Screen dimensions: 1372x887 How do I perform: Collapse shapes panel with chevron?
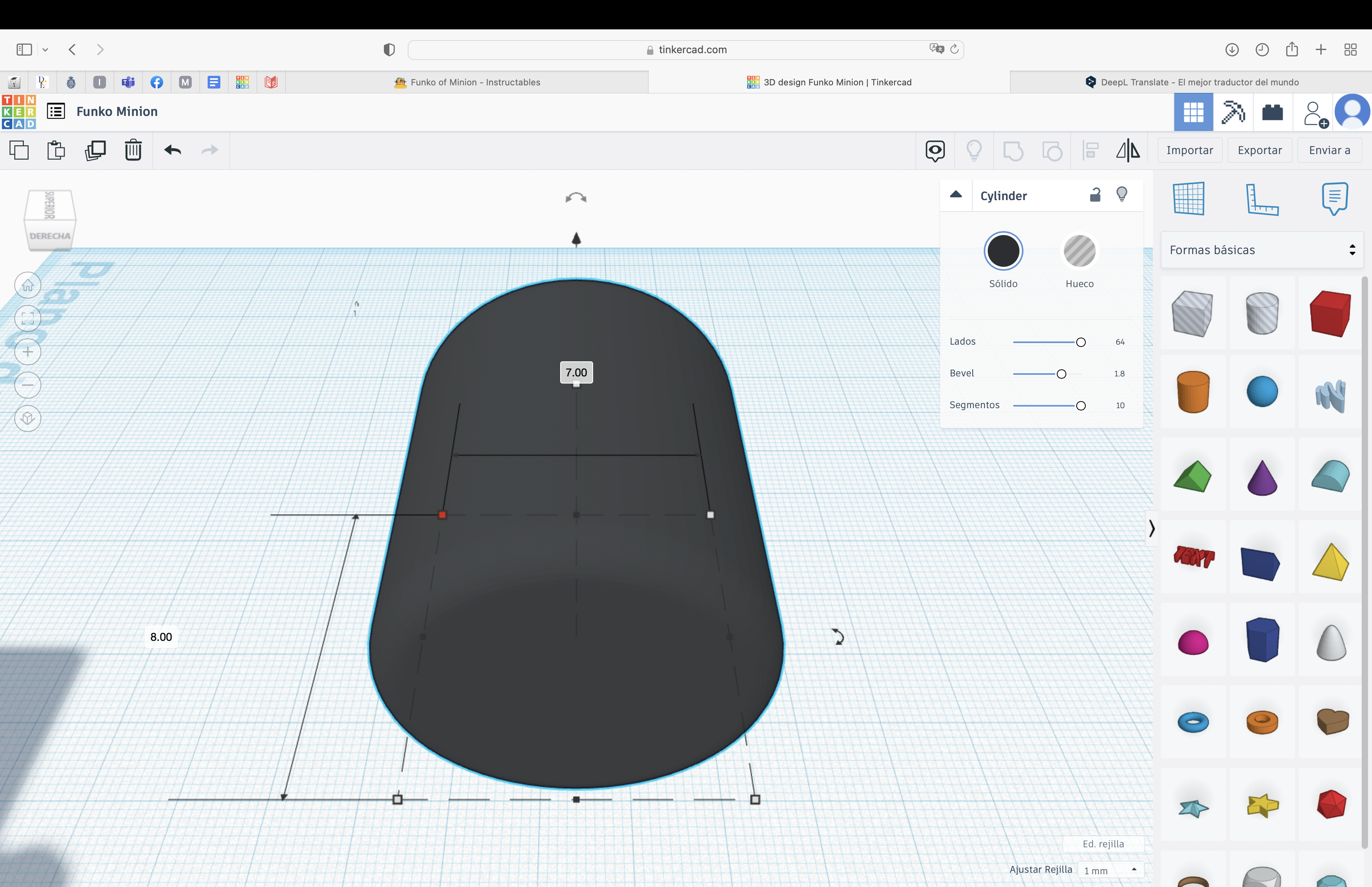1152,528
